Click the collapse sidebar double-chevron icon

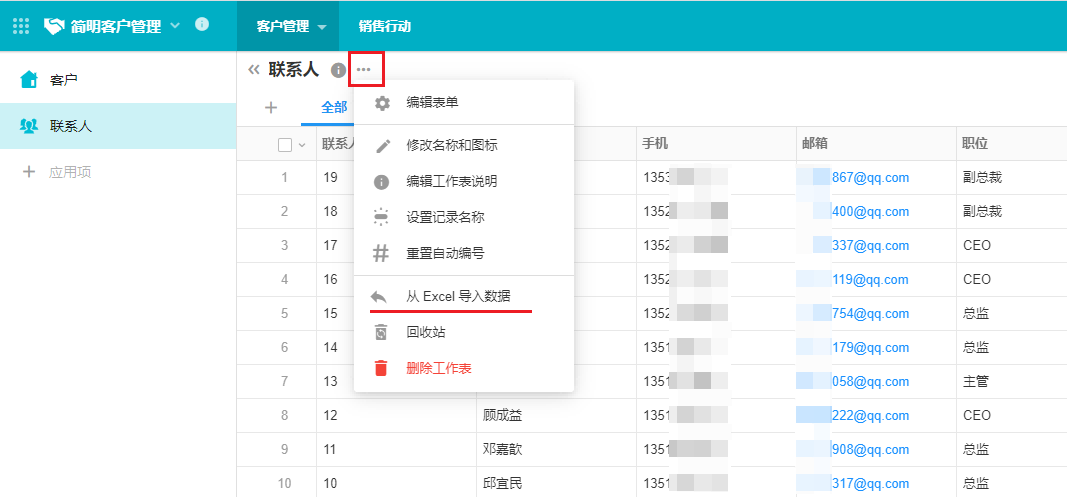point(253,69)
